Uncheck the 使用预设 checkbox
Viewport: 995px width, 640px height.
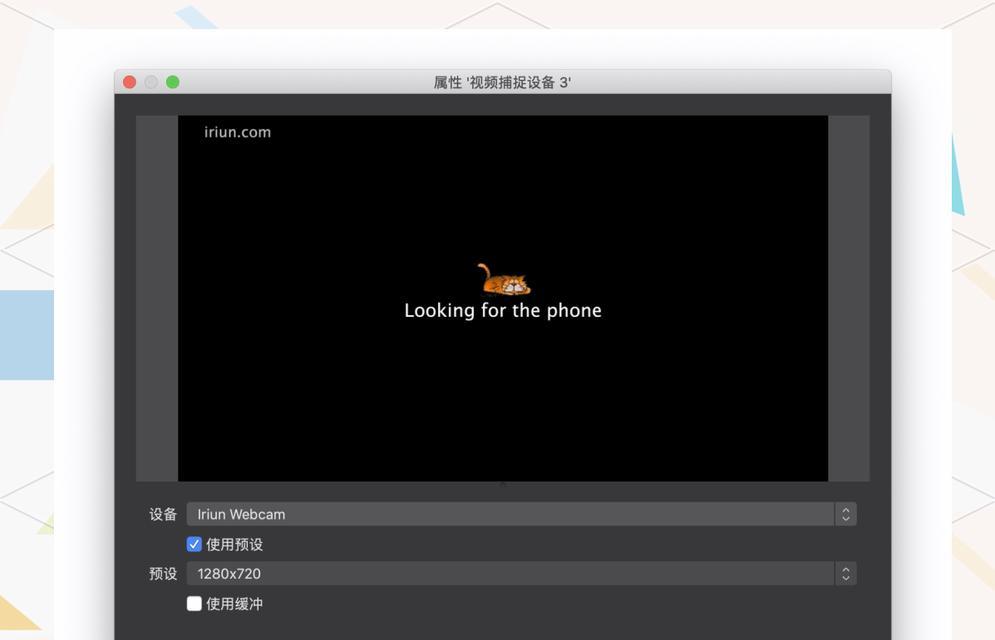(x=194, y=544)
